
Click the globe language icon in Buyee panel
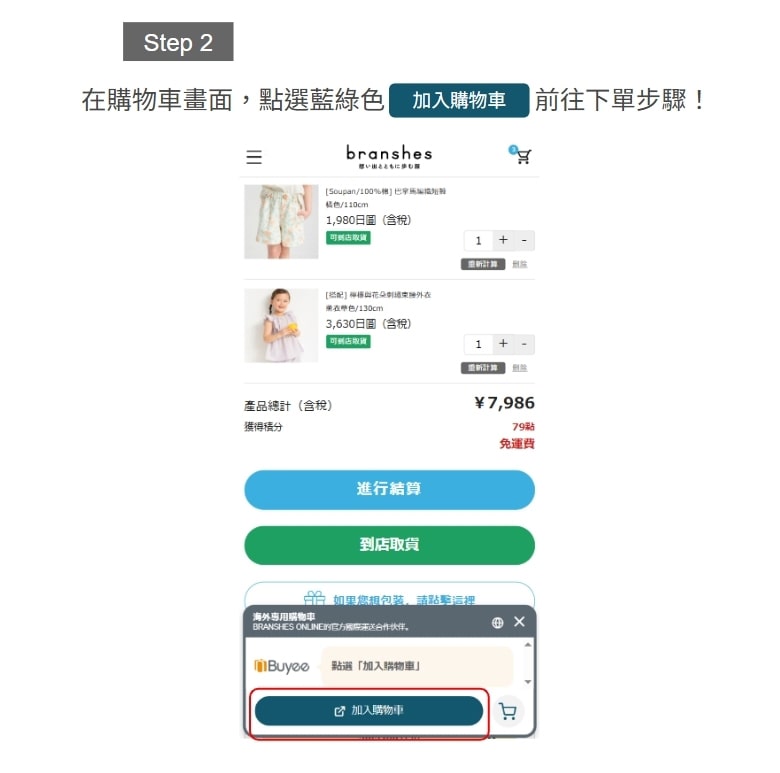coord(497,622)
